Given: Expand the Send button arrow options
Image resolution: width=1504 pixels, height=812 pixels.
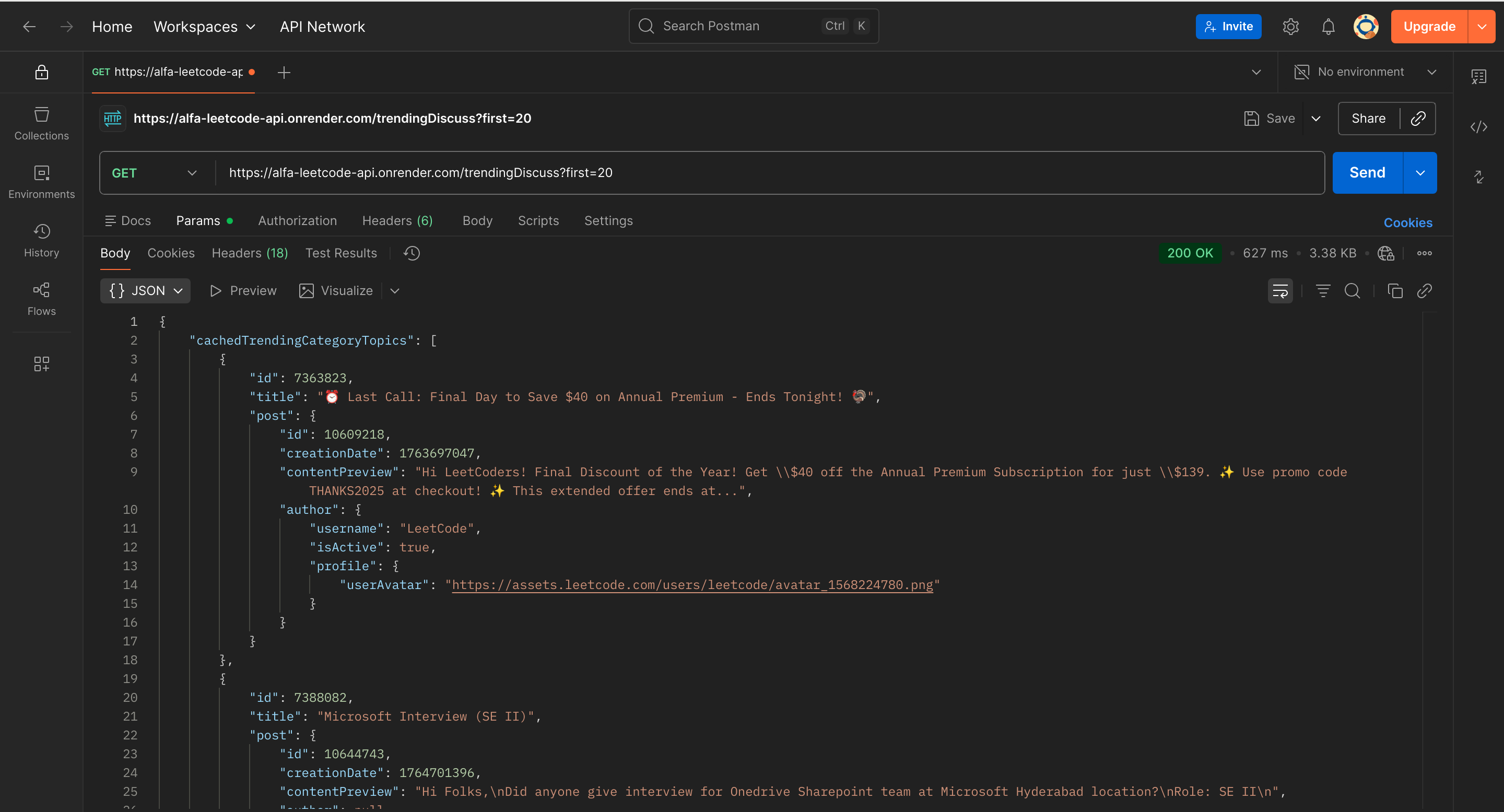Looking at the screenshot, I should pyautogui.click(x=1420, y=173).
